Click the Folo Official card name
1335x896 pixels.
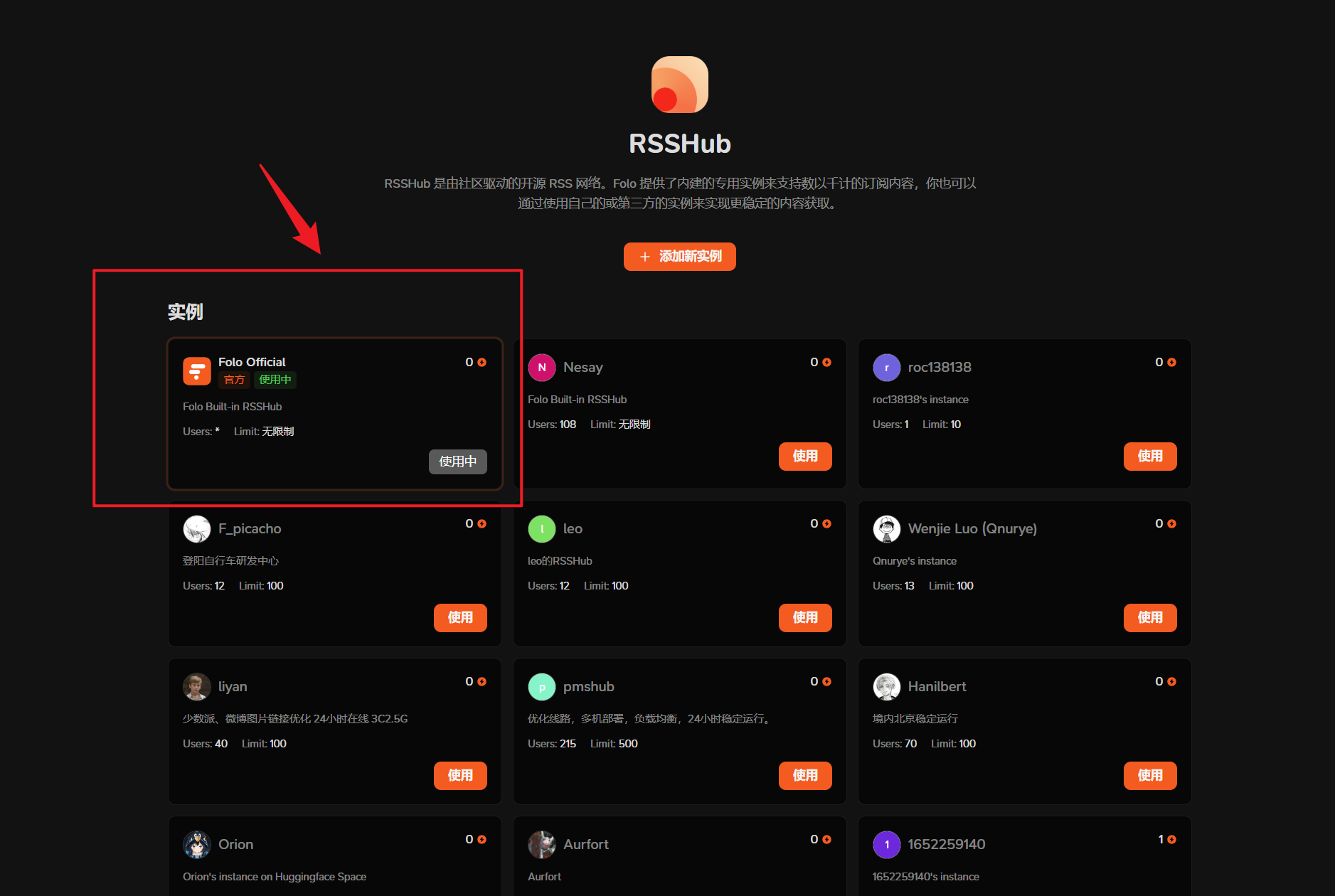point(252,362)
